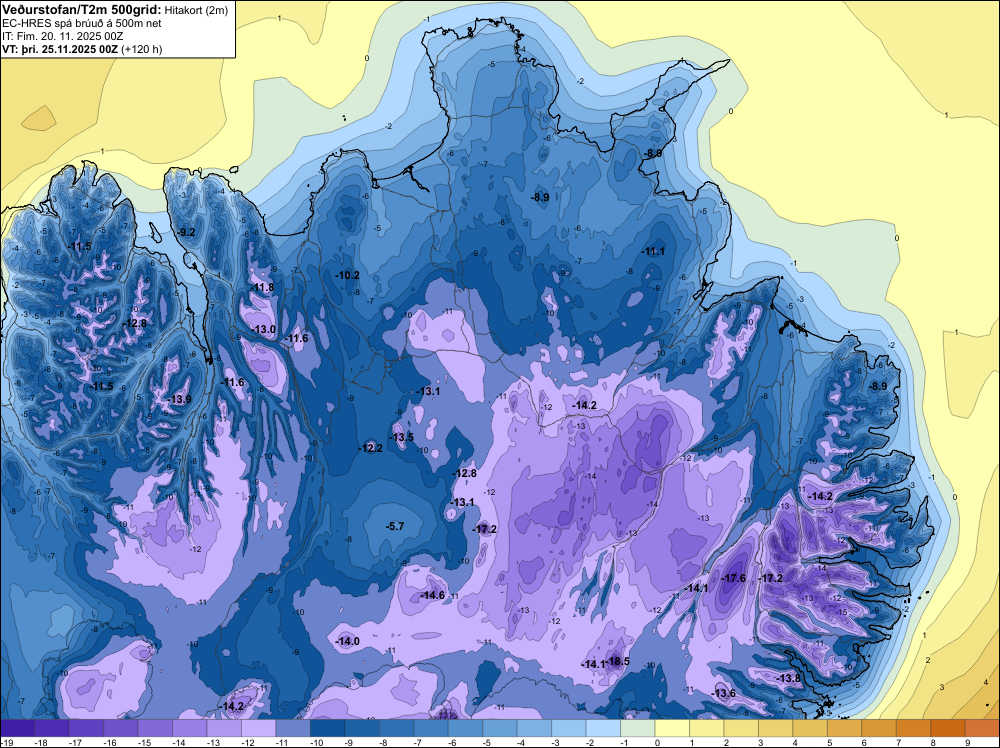This screenshot has height=748, width=1000.
Task: Click the -18.5 temperature label
Action: click(x=617, y=661)
